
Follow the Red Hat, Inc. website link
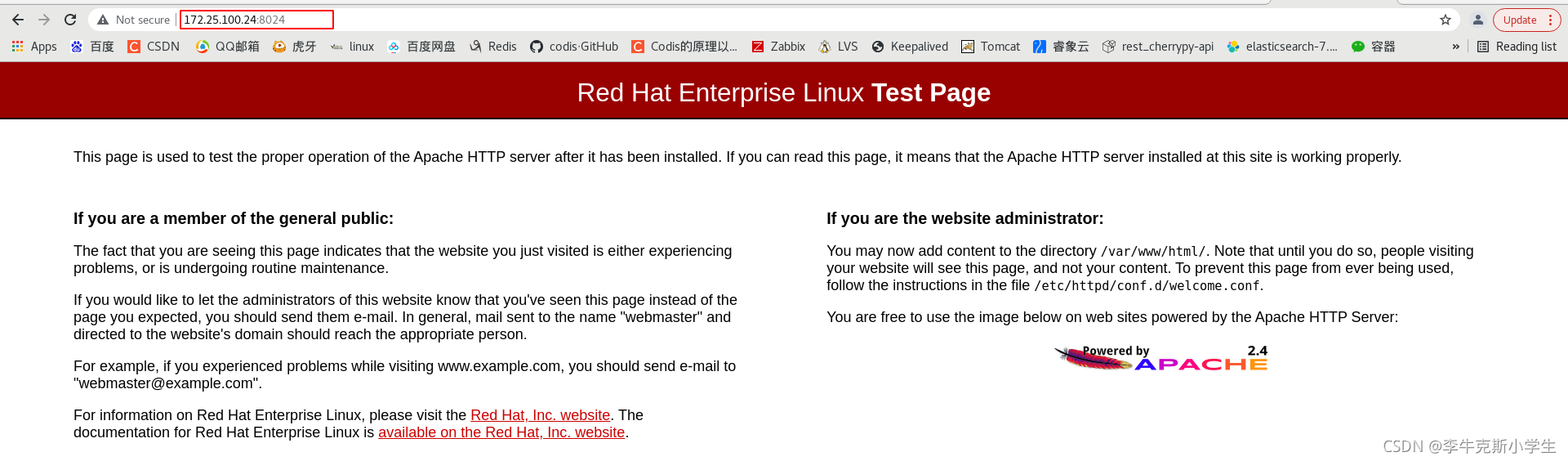click(540, 415)
